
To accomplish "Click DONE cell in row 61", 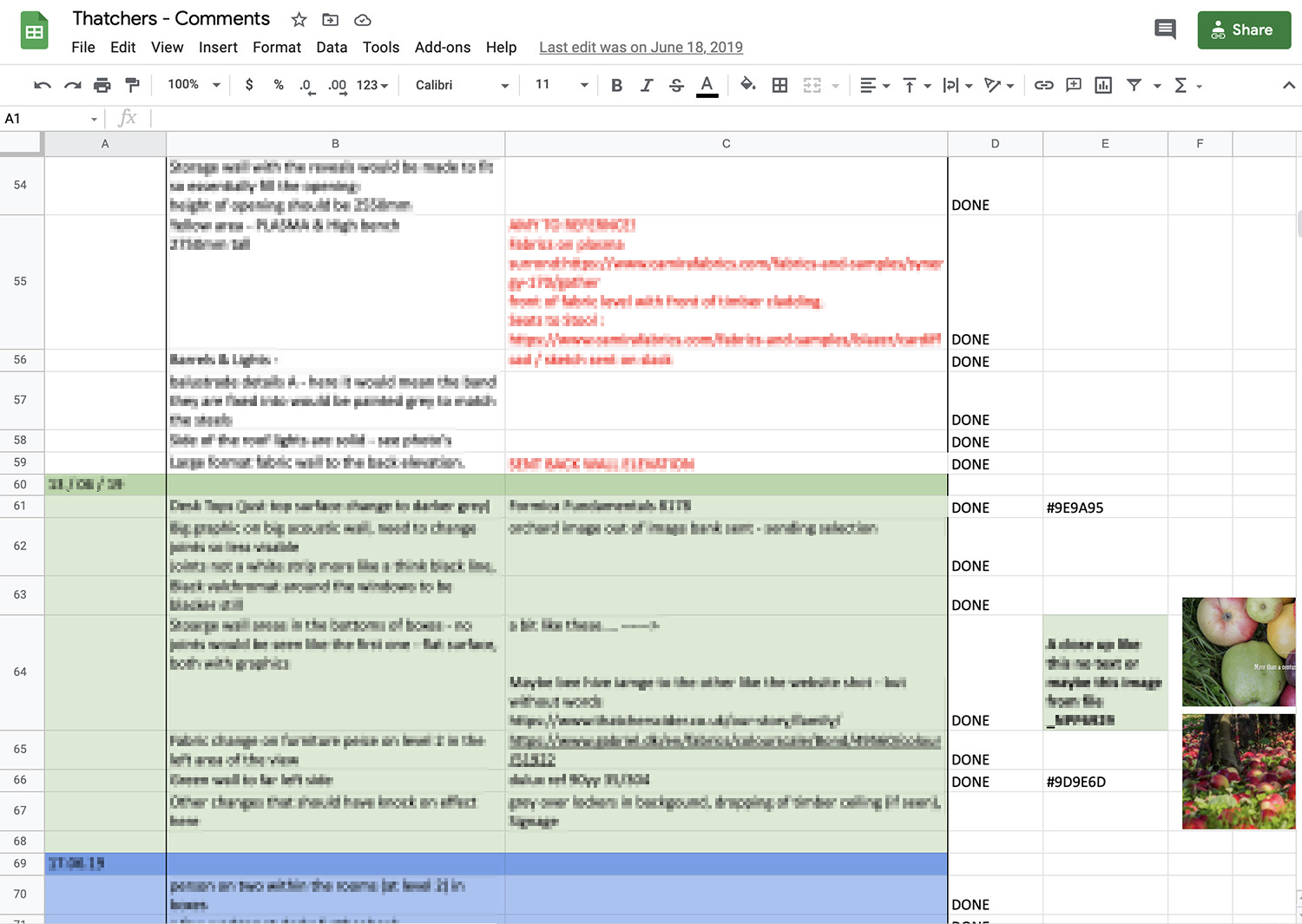I will (x=995, y=507).
